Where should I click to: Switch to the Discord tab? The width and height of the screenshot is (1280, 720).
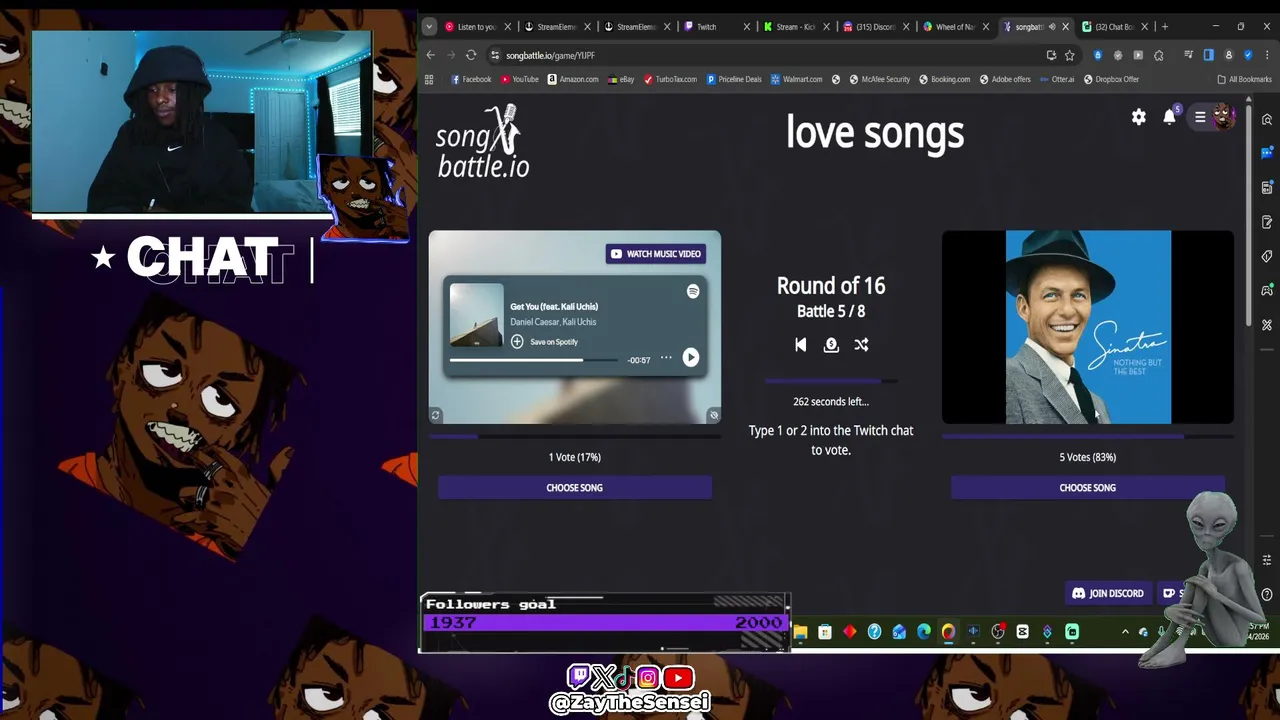click(875, 27)
